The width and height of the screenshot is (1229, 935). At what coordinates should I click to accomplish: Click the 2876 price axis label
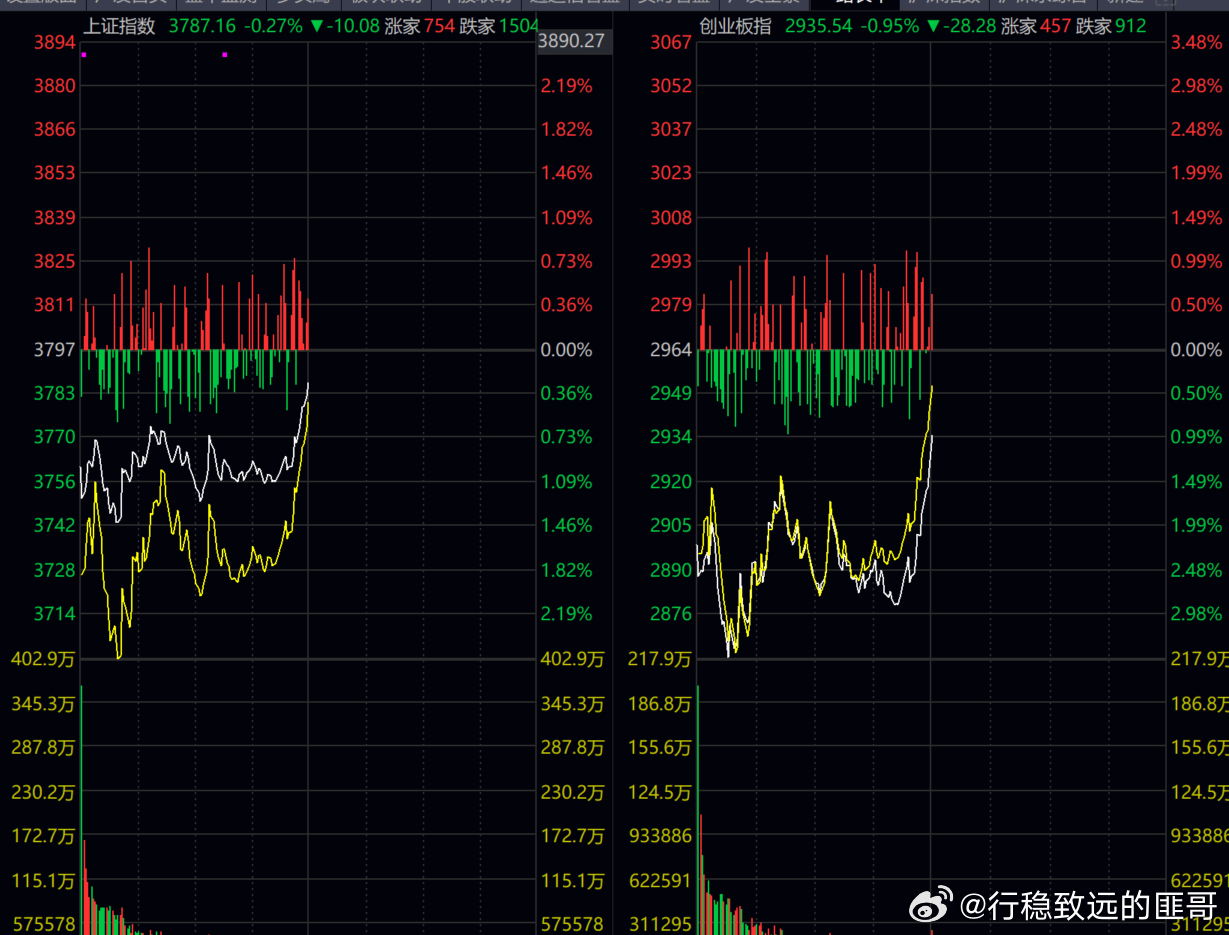671,614
